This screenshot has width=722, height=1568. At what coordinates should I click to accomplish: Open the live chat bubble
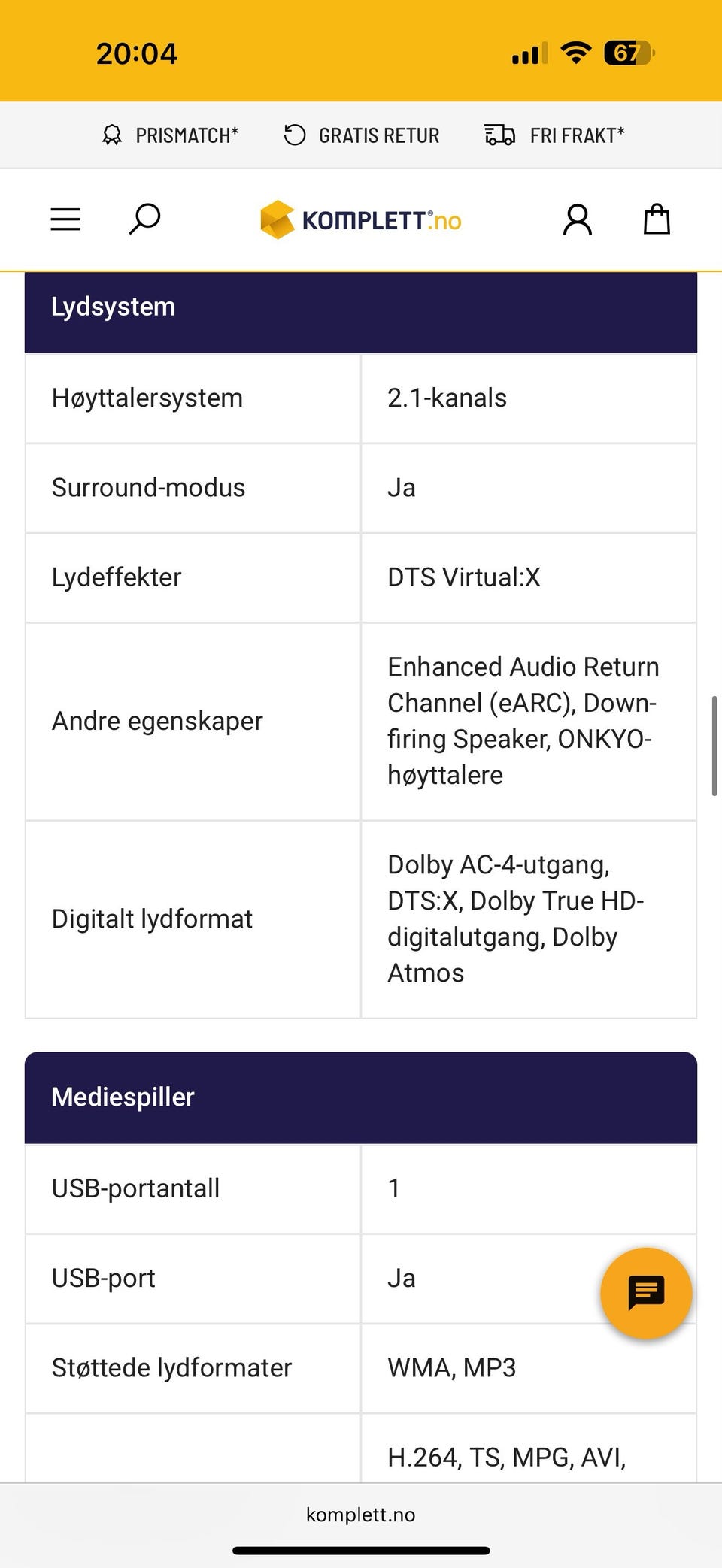point(646,1293)
